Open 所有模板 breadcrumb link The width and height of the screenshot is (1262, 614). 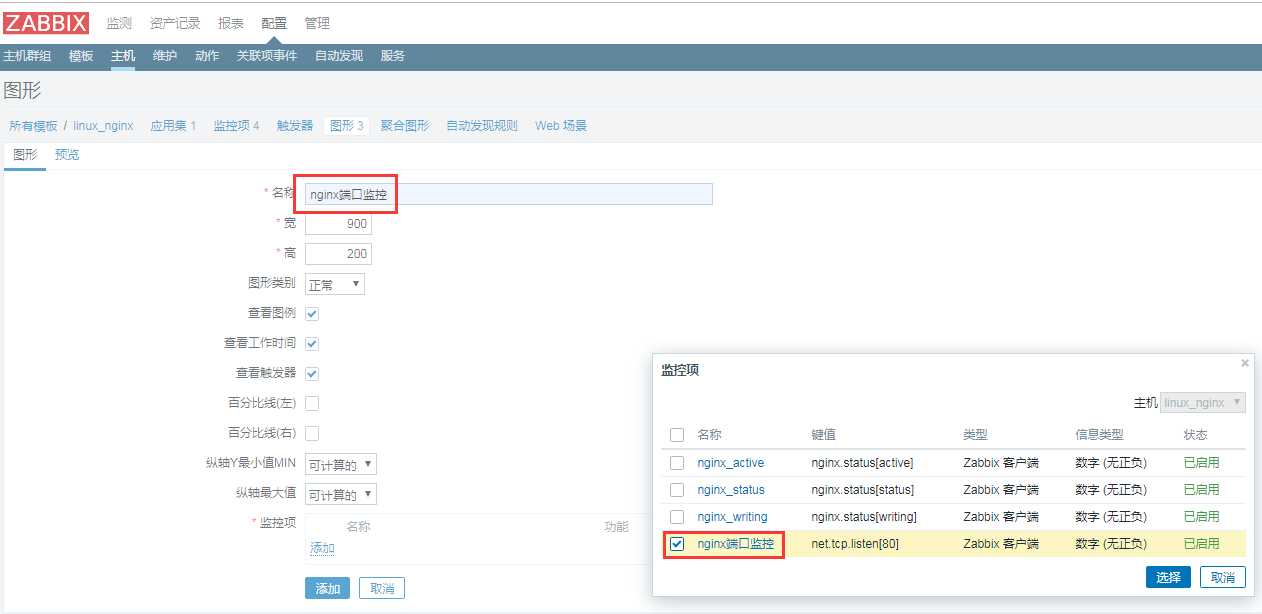point(33,126)
